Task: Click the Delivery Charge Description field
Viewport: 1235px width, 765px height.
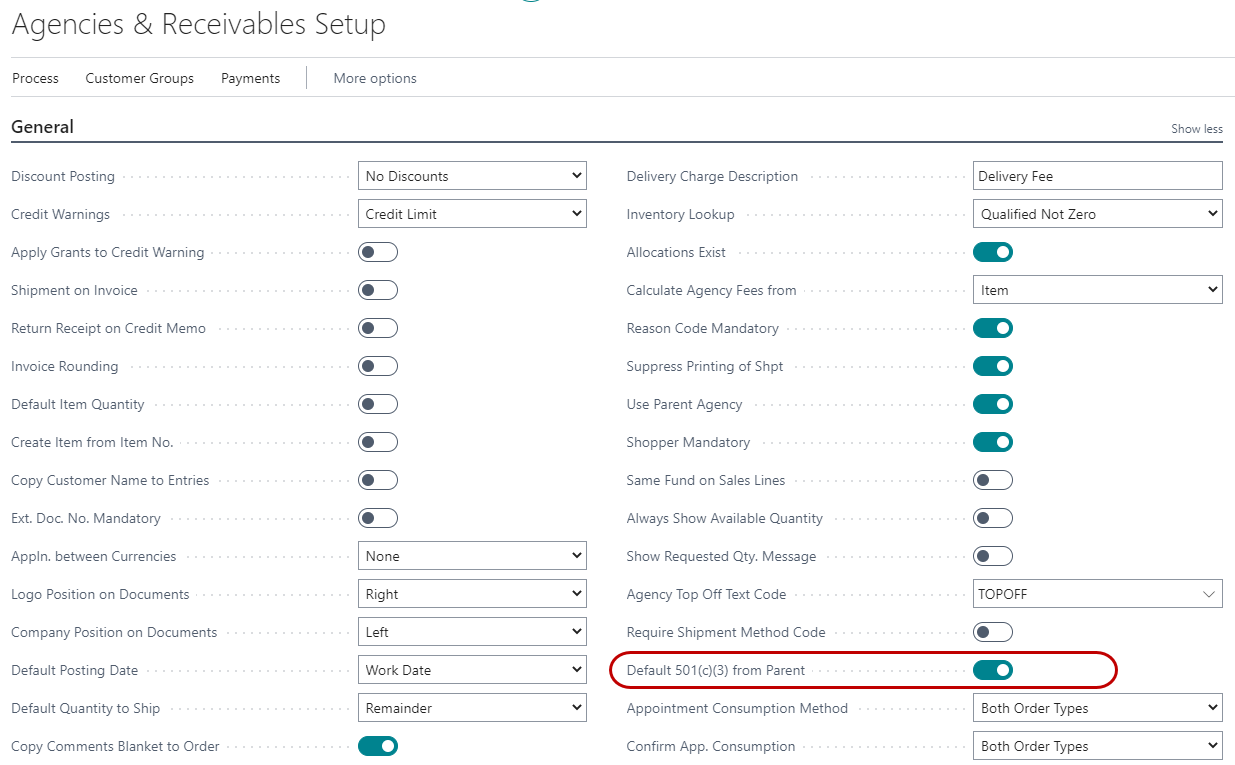Action: click(x=1097, y=176)
